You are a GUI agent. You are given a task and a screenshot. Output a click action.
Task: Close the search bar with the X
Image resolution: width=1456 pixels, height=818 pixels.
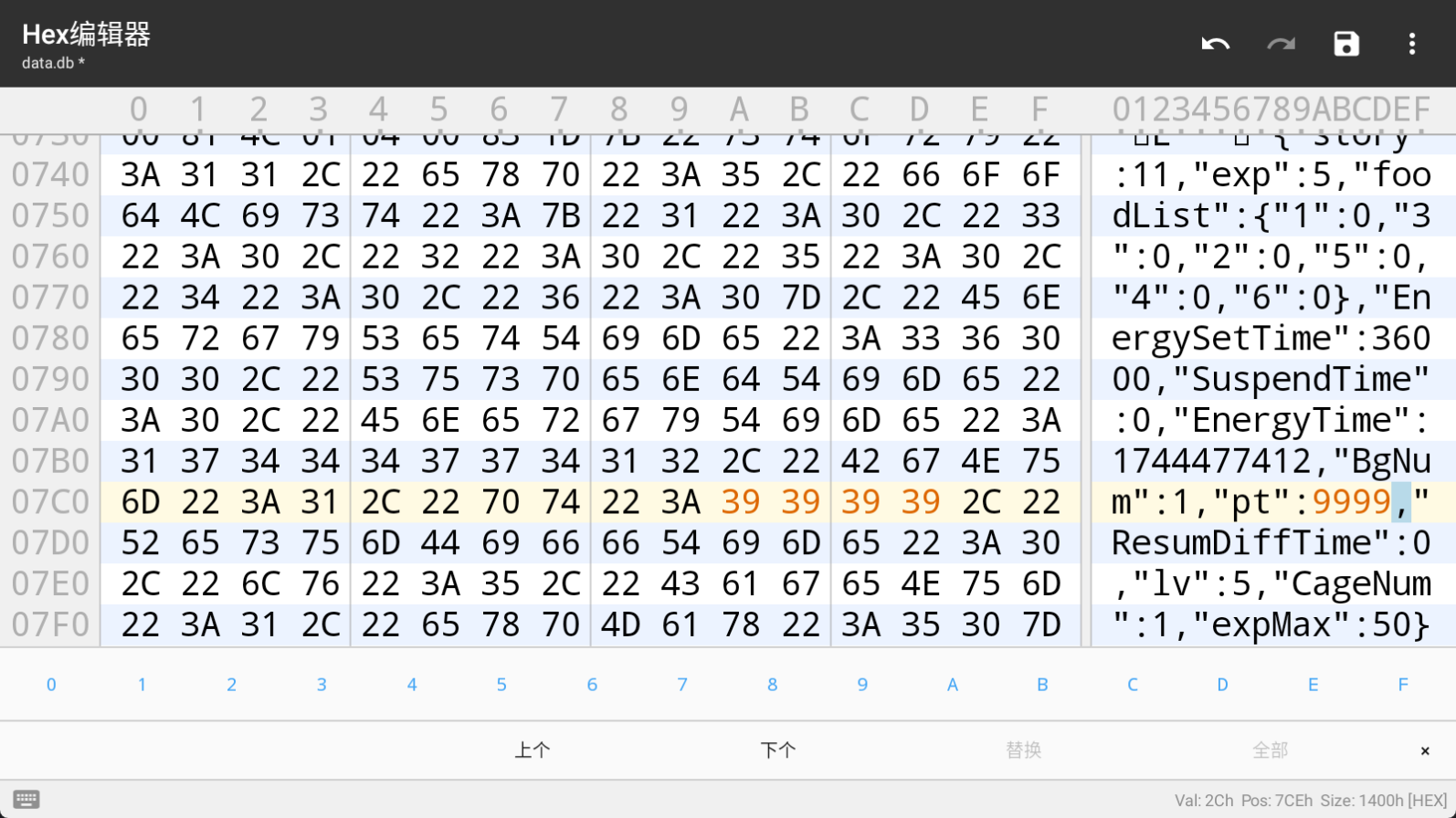(x=1424, y=750)
